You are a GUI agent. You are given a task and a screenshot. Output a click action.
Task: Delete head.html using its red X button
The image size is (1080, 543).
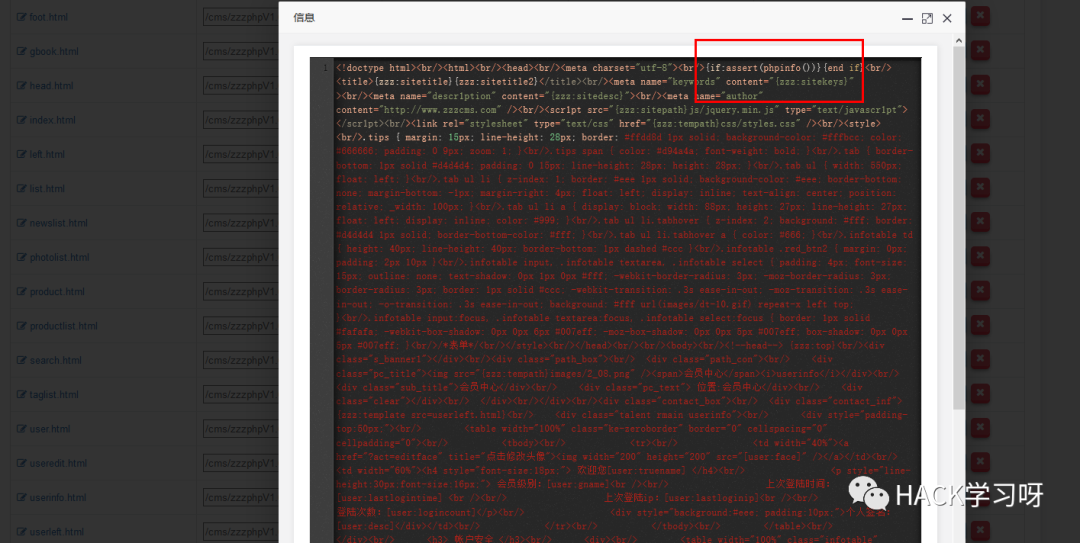tap(980, 85)
